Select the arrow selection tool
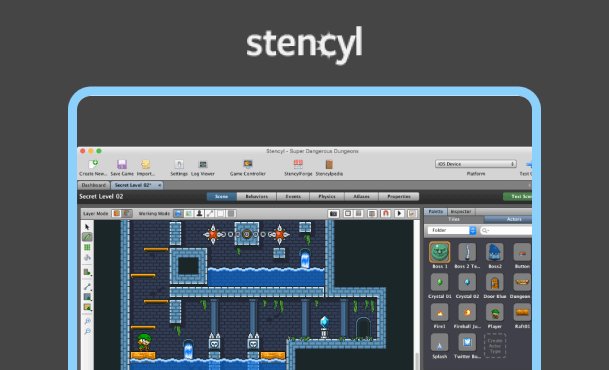Viewport: 609px width, 370px height. tap(87, 227)
